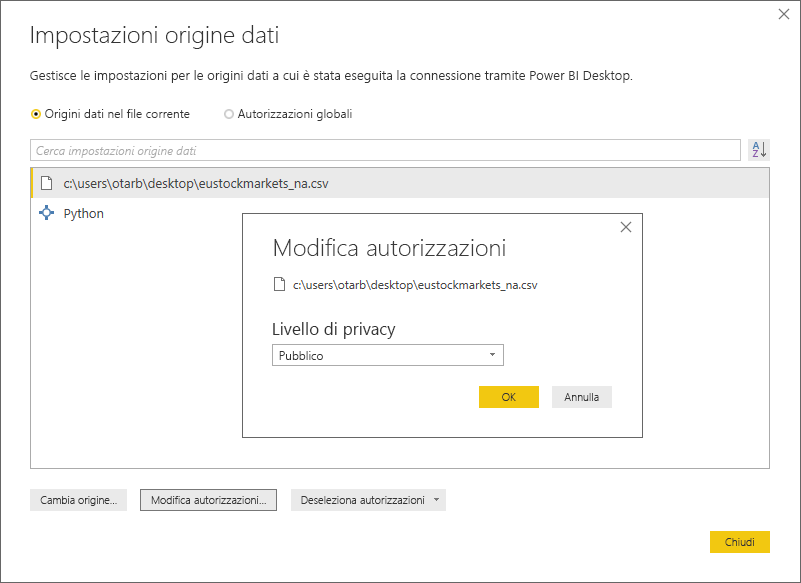Image resolution: width=801 pixels, height=583 pixels.
Task: Switch to Autorizzazioni globali
Action: [228, 114]
